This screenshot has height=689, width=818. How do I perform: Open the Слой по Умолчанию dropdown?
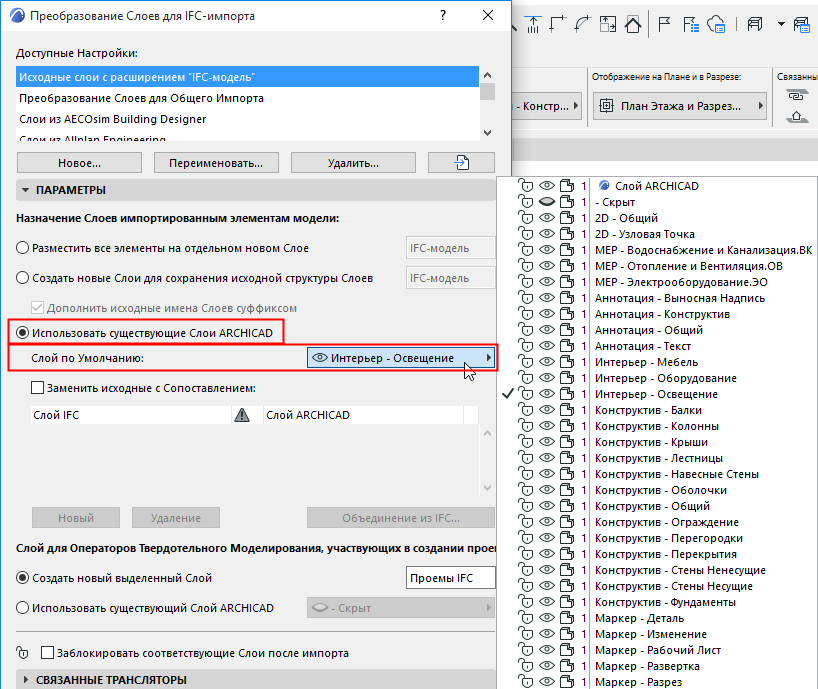(x=401, y=358)
